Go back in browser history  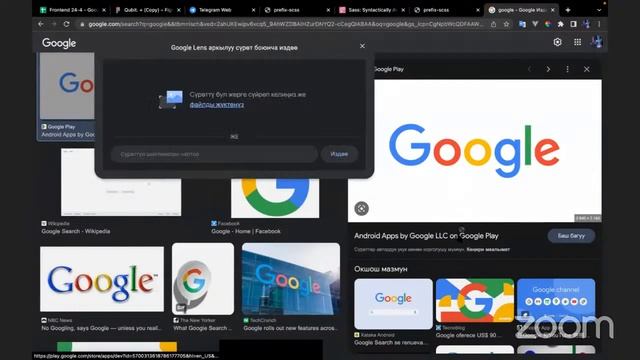click(x=41, y=24)
